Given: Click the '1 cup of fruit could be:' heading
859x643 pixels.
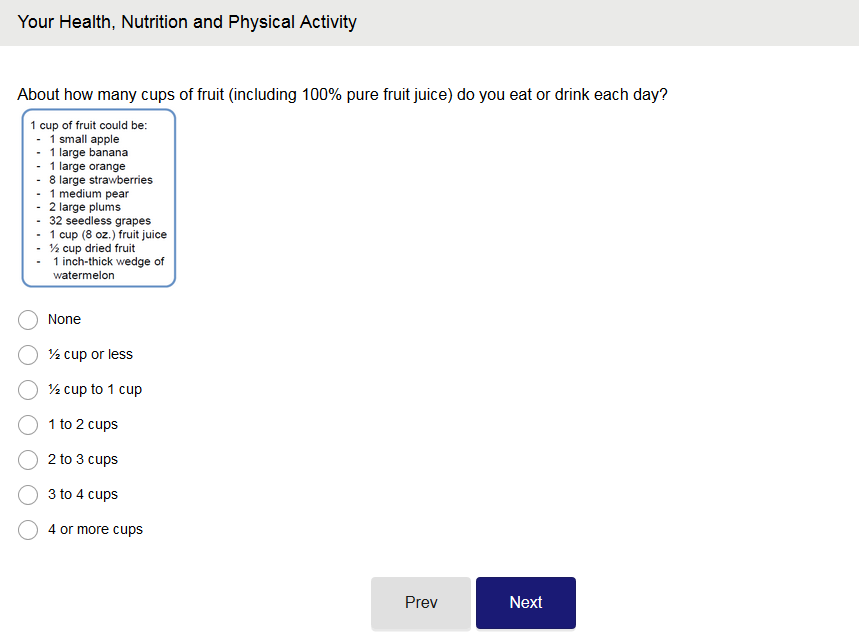Looking at the screenshot, I should tap(89, 126).
